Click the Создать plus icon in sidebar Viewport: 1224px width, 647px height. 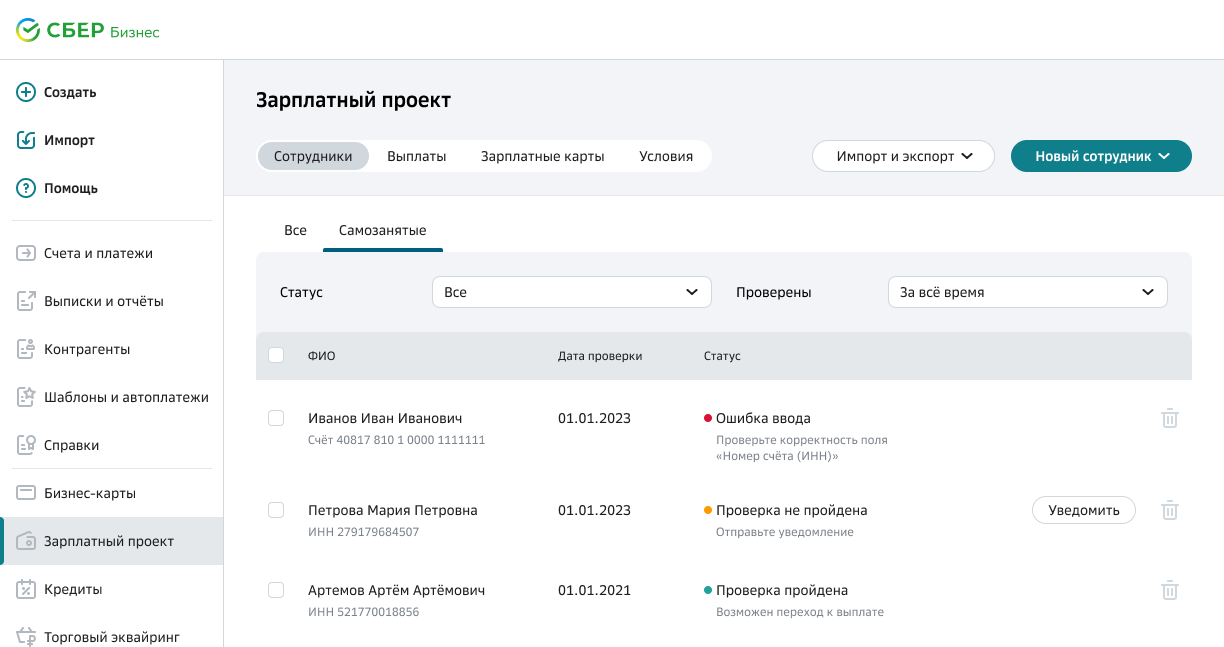coord(26,92)
